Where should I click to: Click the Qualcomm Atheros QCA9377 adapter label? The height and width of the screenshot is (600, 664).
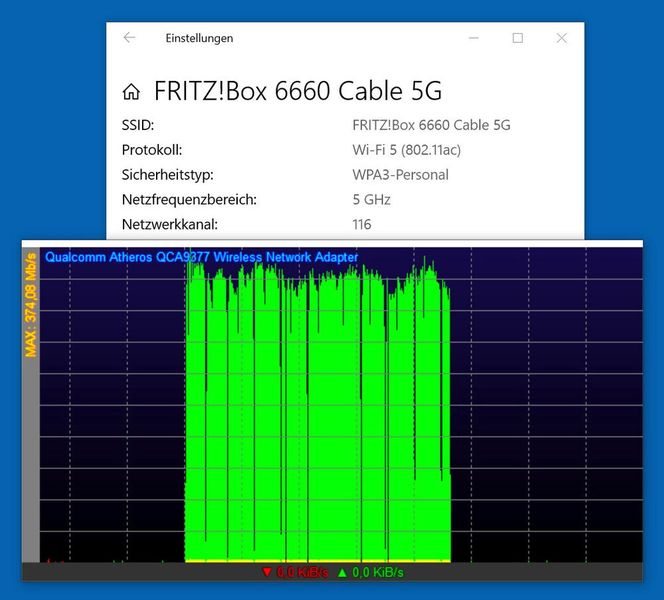point(202,257)
